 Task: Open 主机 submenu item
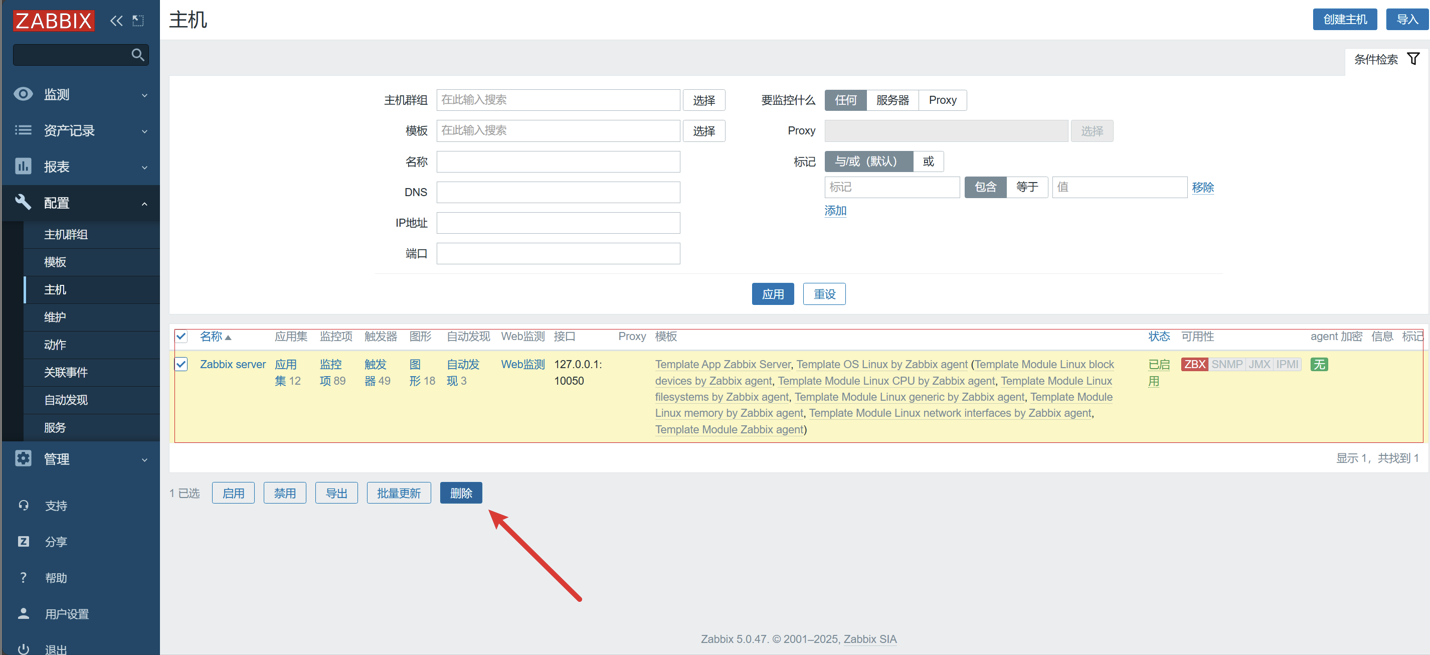coord(55,290)
